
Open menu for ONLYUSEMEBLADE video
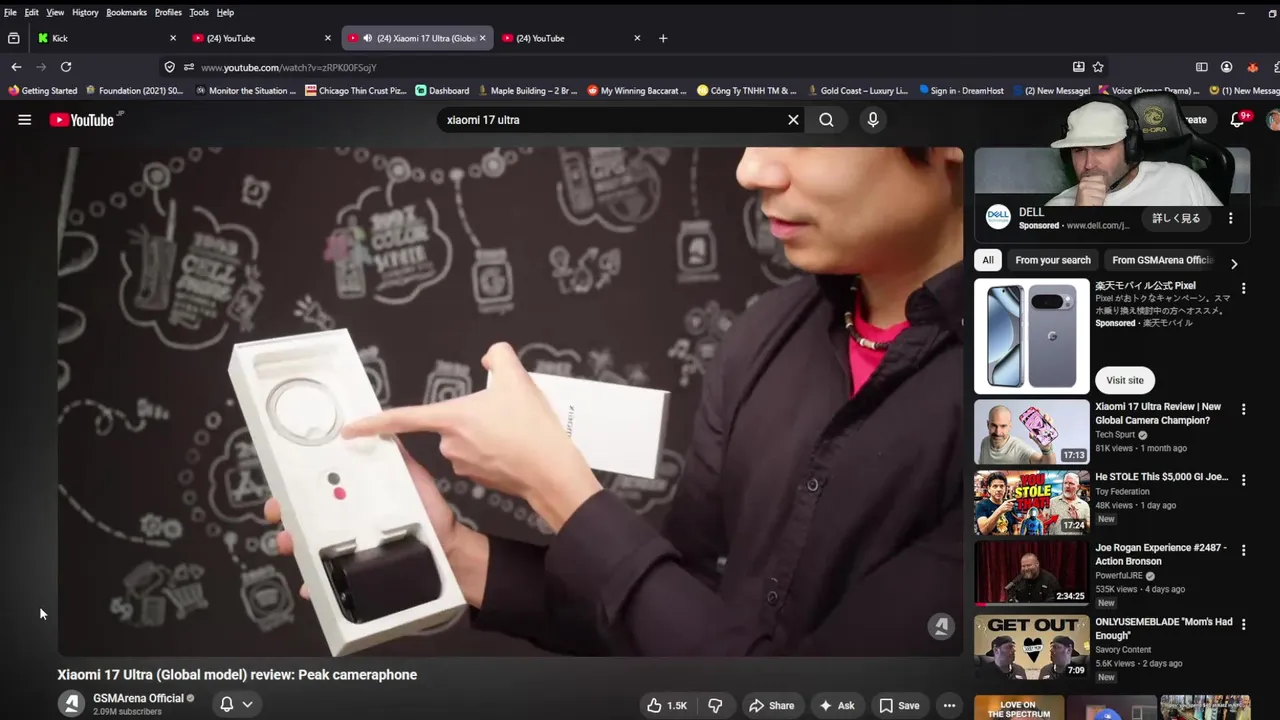coord(1243,624)
